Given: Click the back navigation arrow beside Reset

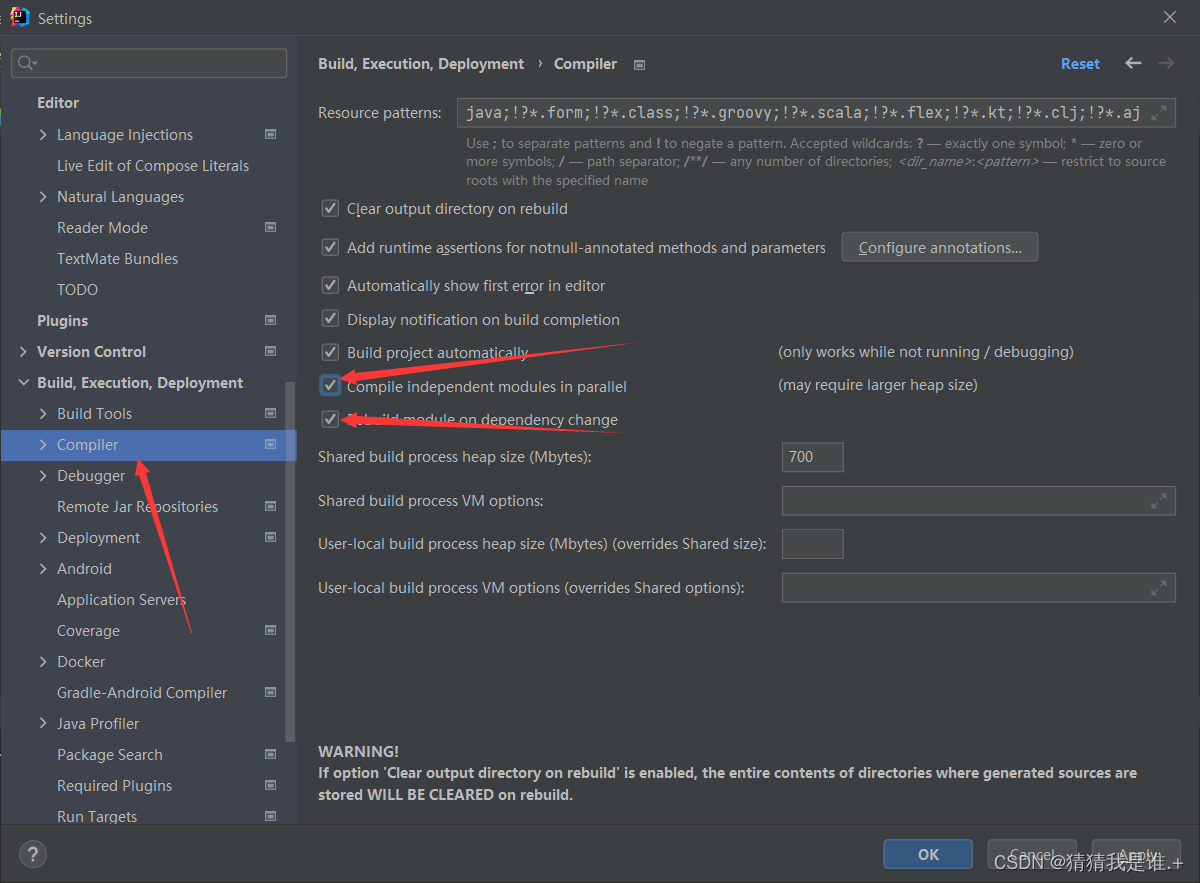Looking at the screenshot, I should pyautogui.click(x=1133, y=63).
